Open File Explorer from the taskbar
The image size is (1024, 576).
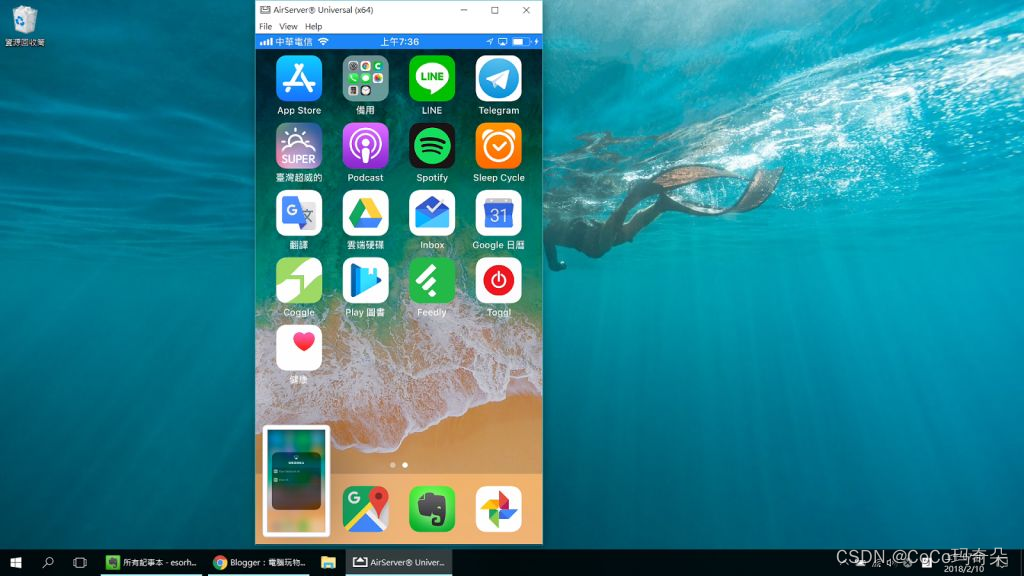pos(328,562)
